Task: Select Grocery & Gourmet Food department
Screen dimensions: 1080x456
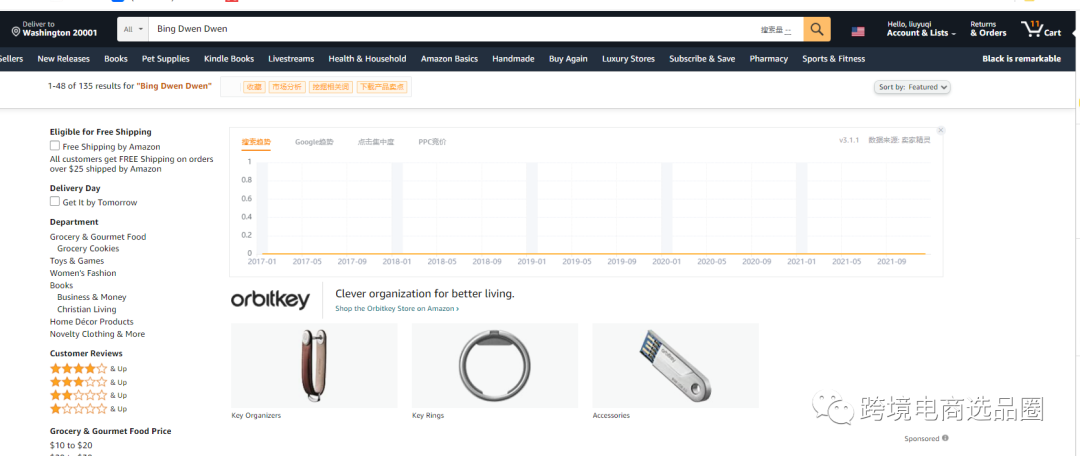Action: [x=98, y=236]
